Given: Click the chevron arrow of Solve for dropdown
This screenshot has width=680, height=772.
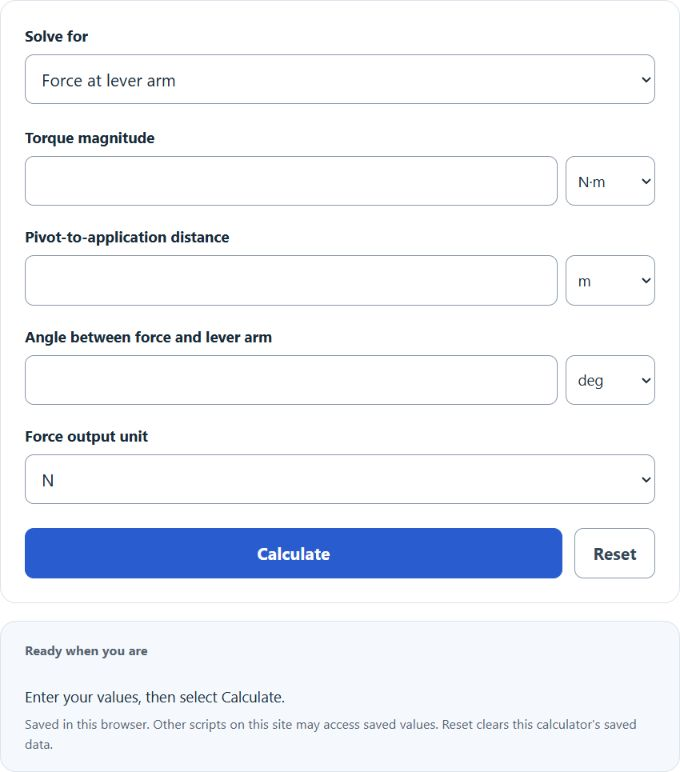Looking at the screenshot, I should [x=646, y=80].
